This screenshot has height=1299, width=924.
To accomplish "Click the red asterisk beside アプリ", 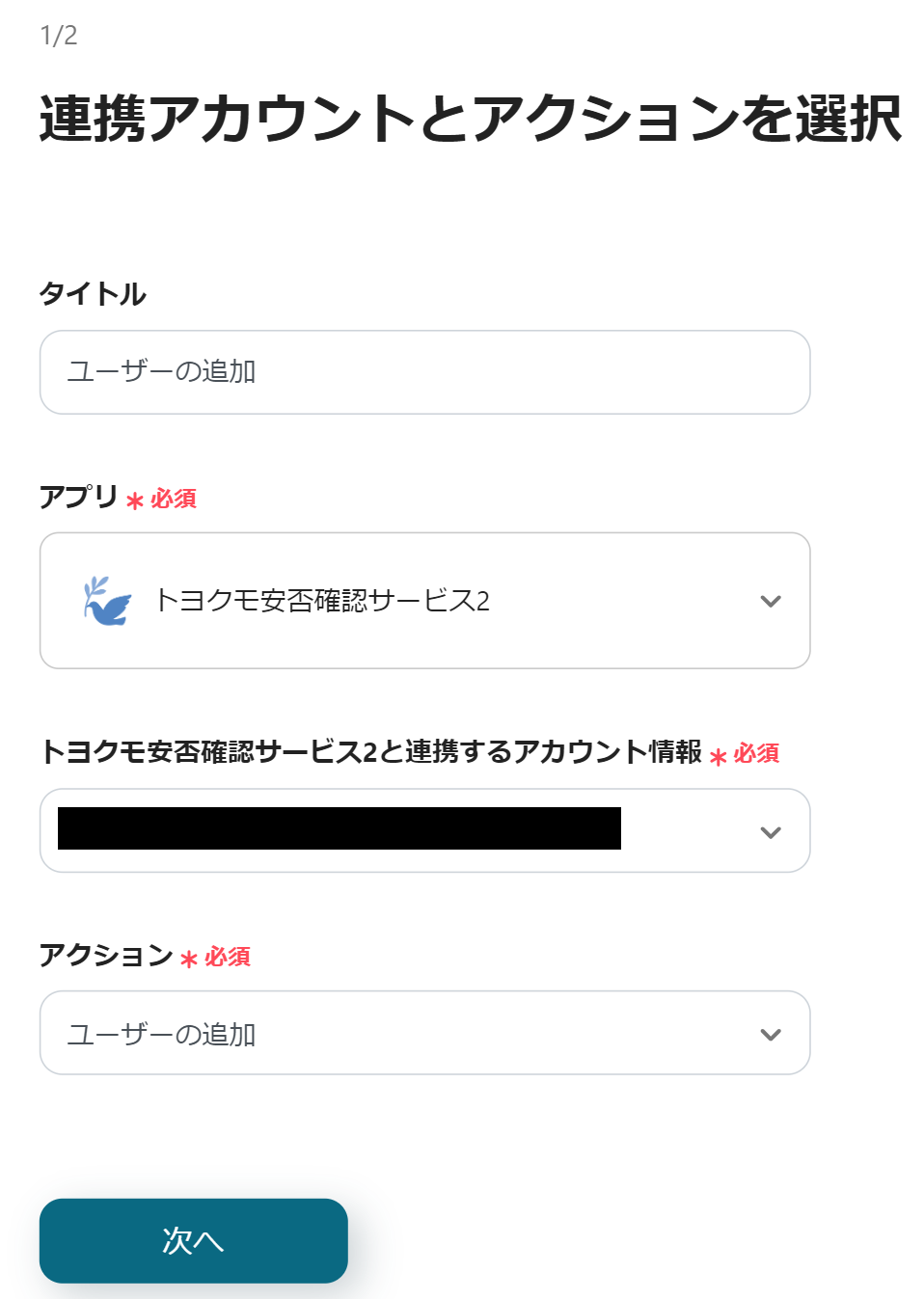I will [135, 501].
